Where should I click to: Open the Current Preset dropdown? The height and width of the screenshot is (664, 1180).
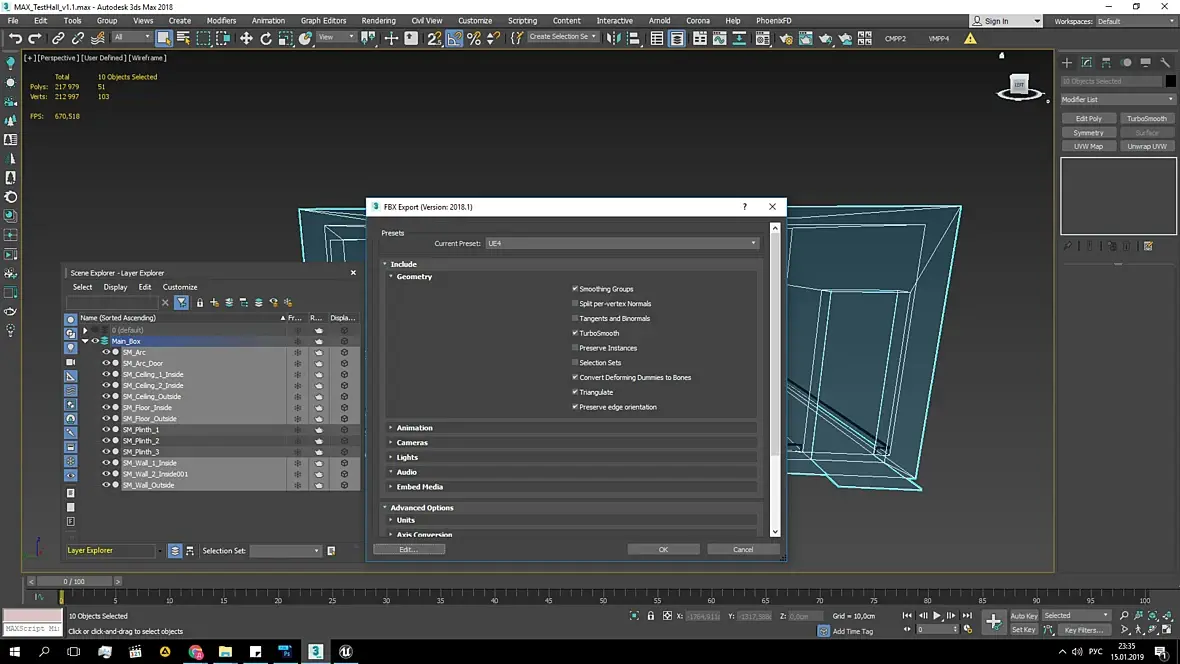[x=621, y=243]
